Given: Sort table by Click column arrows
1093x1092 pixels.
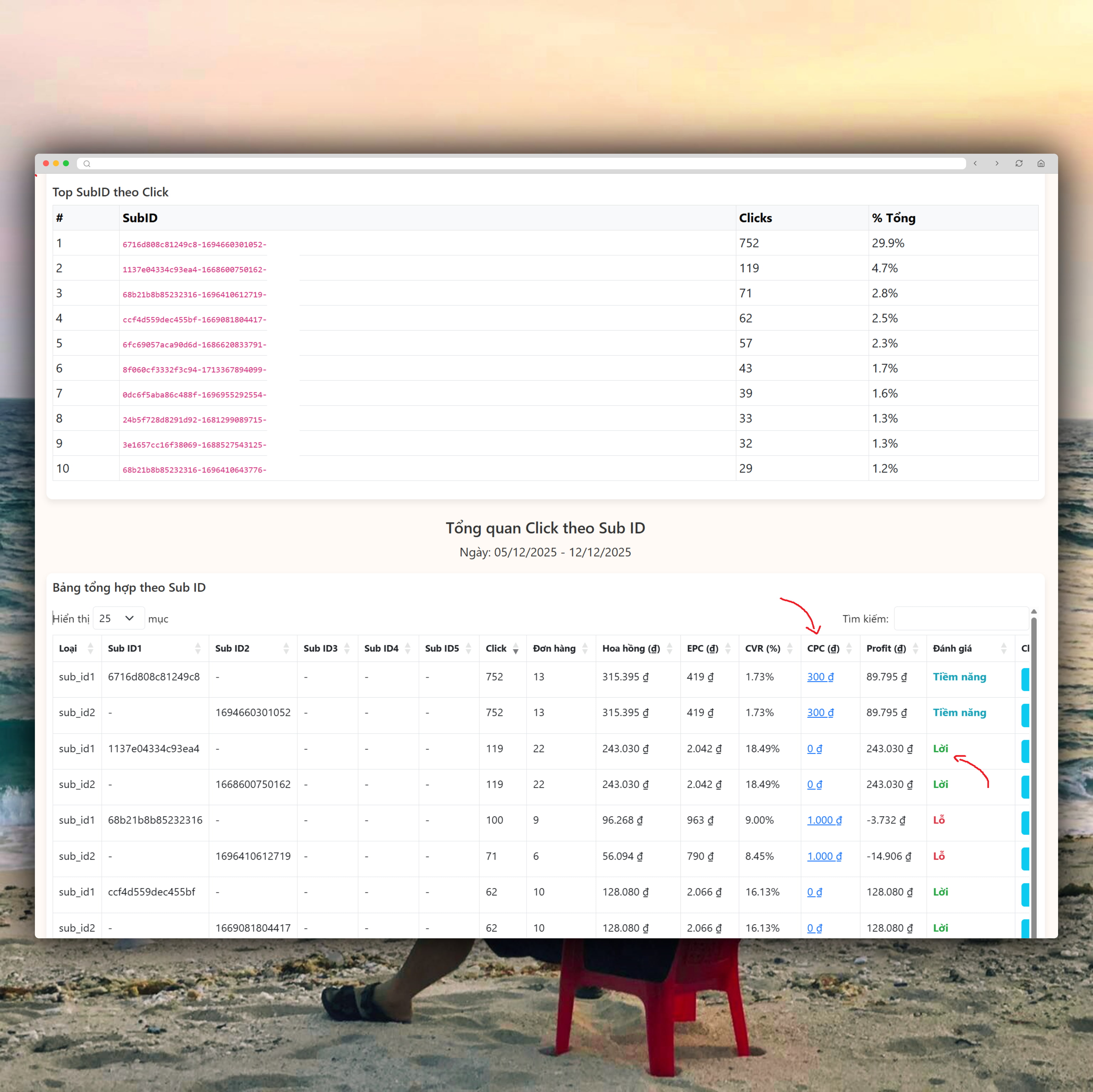Looking at the screenshot, I should coord(515,649).
